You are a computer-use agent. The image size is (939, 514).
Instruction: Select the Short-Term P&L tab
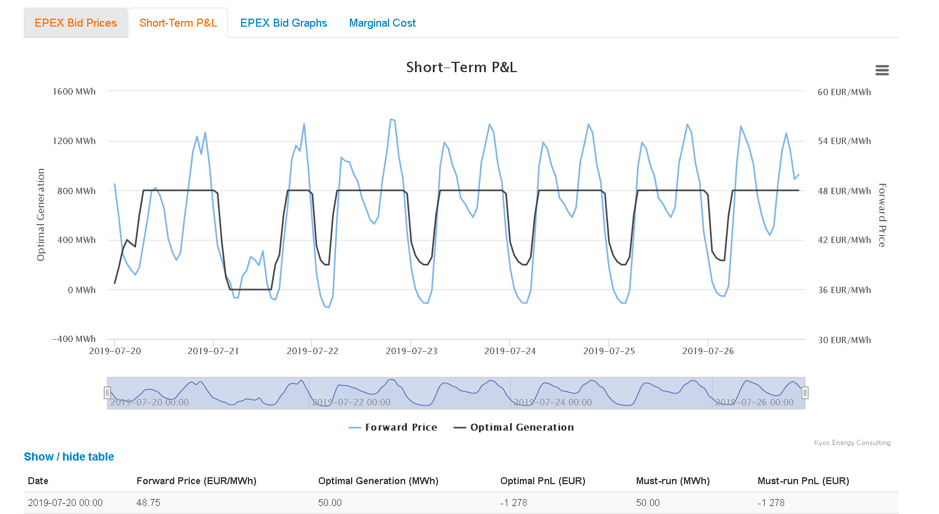tap(178, 23)
